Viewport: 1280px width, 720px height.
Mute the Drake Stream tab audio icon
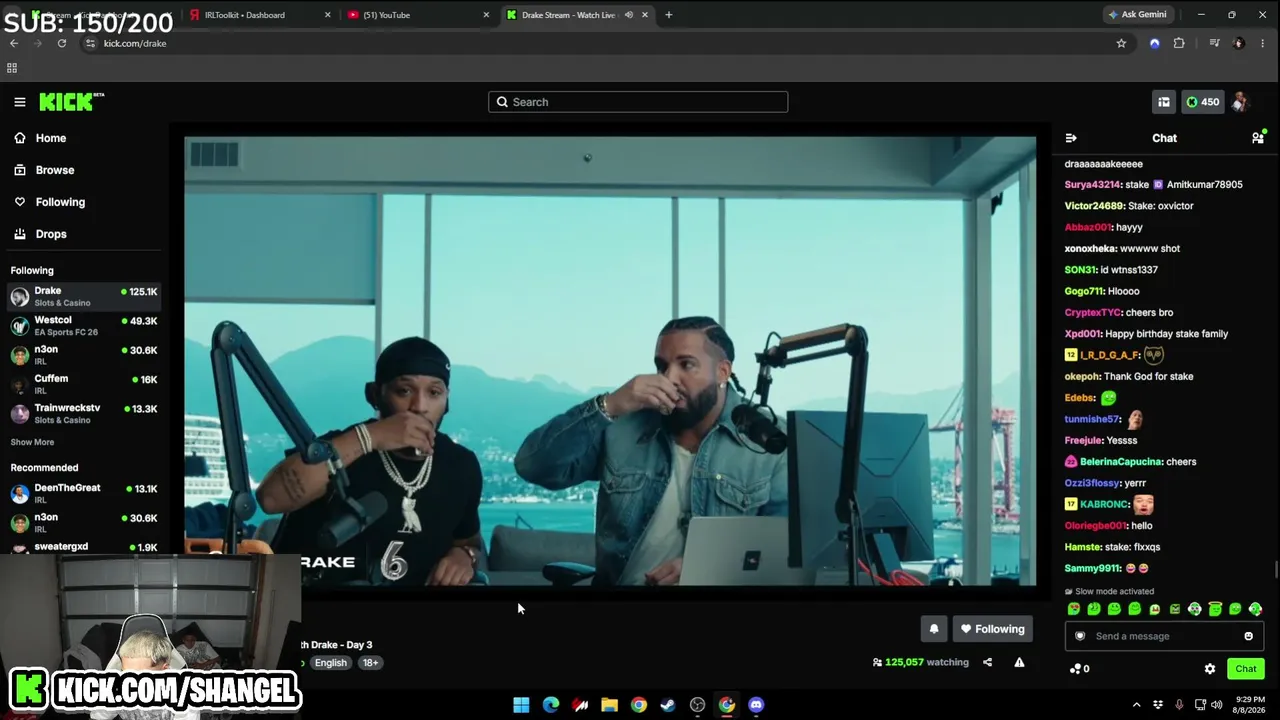click(x=629, y=15)
